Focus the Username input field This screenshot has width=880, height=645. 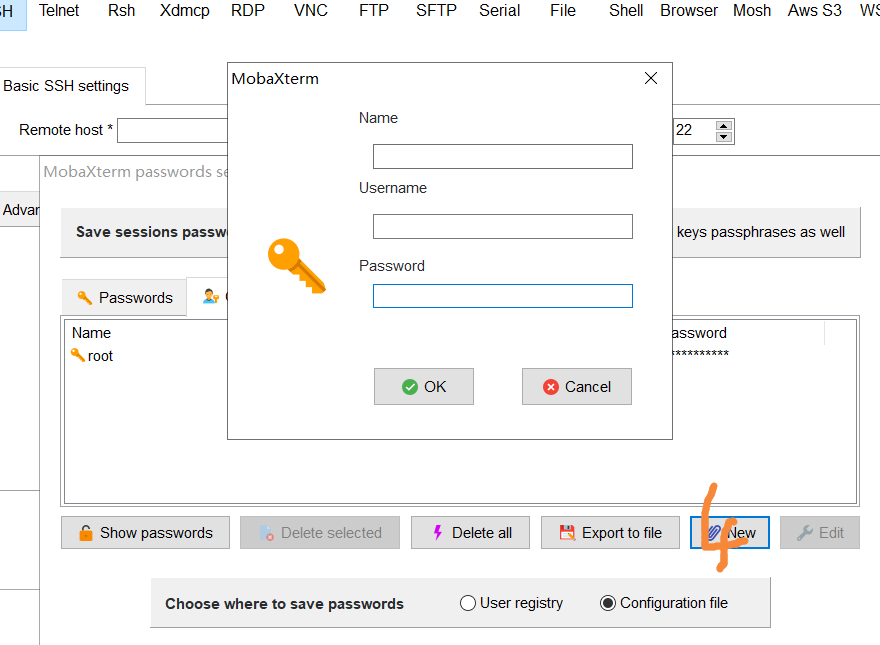pyautogui.click(x=503, y=226)
